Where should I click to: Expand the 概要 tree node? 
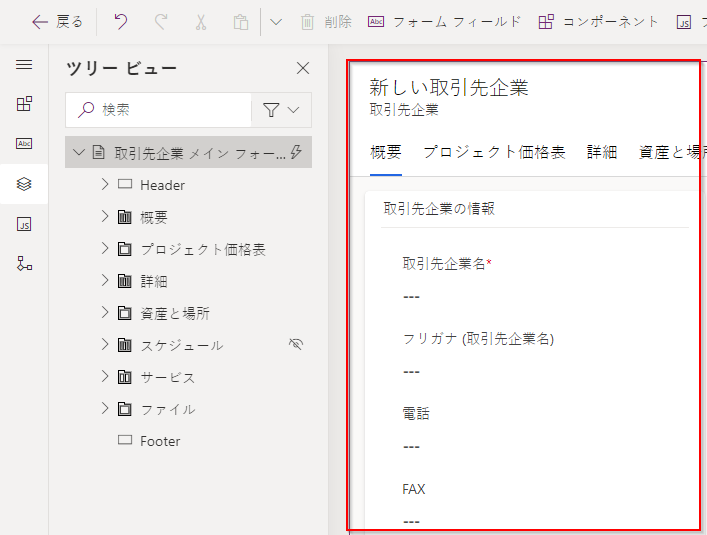(105, 217)
